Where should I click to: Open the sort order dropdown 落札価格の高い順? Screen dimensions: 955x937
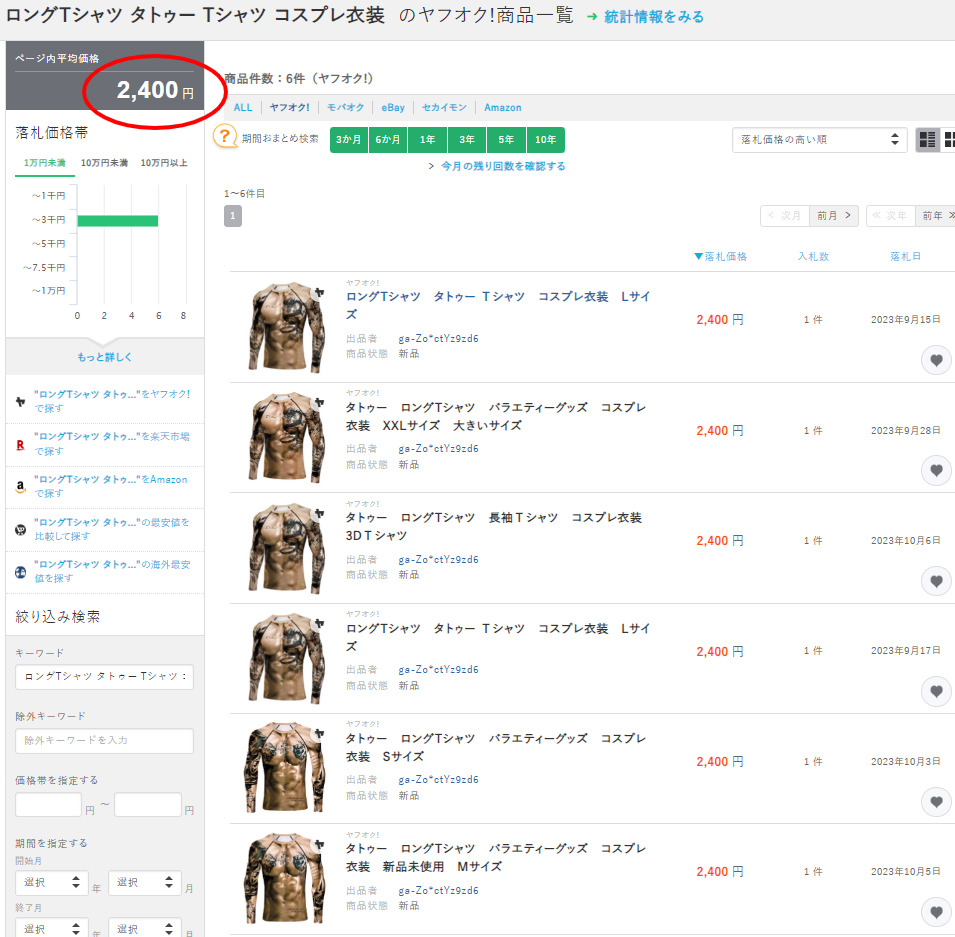click(x=819, y=140)
